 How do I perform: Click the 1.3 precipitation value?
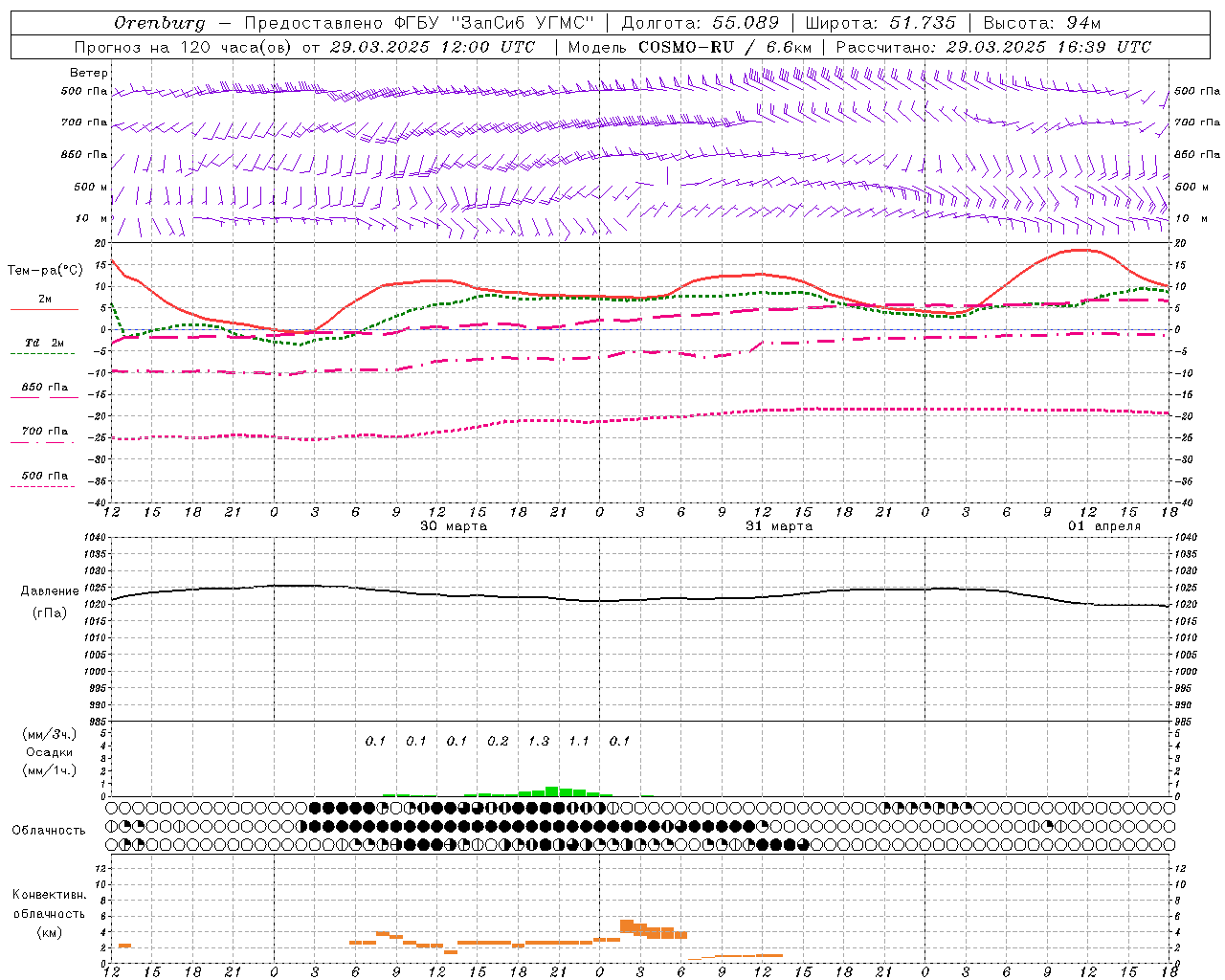(x=539, y=741)
